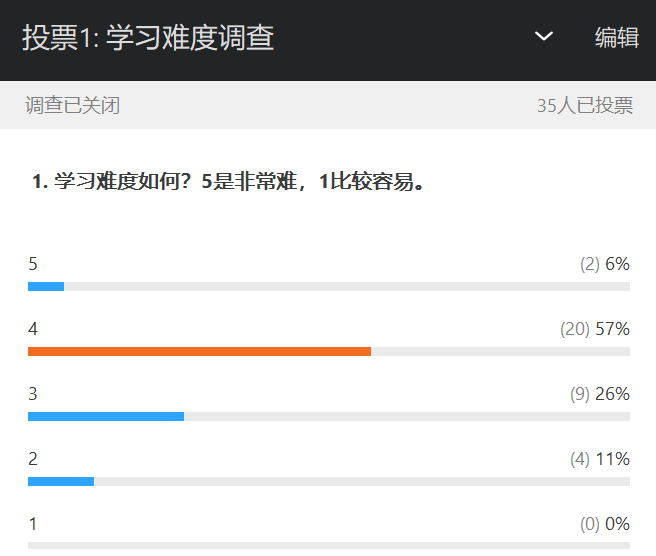Image resolution: width=656 pixels, height=556 pixels.
Task: Click the (20) 57% result count
Action: point(594,329)
